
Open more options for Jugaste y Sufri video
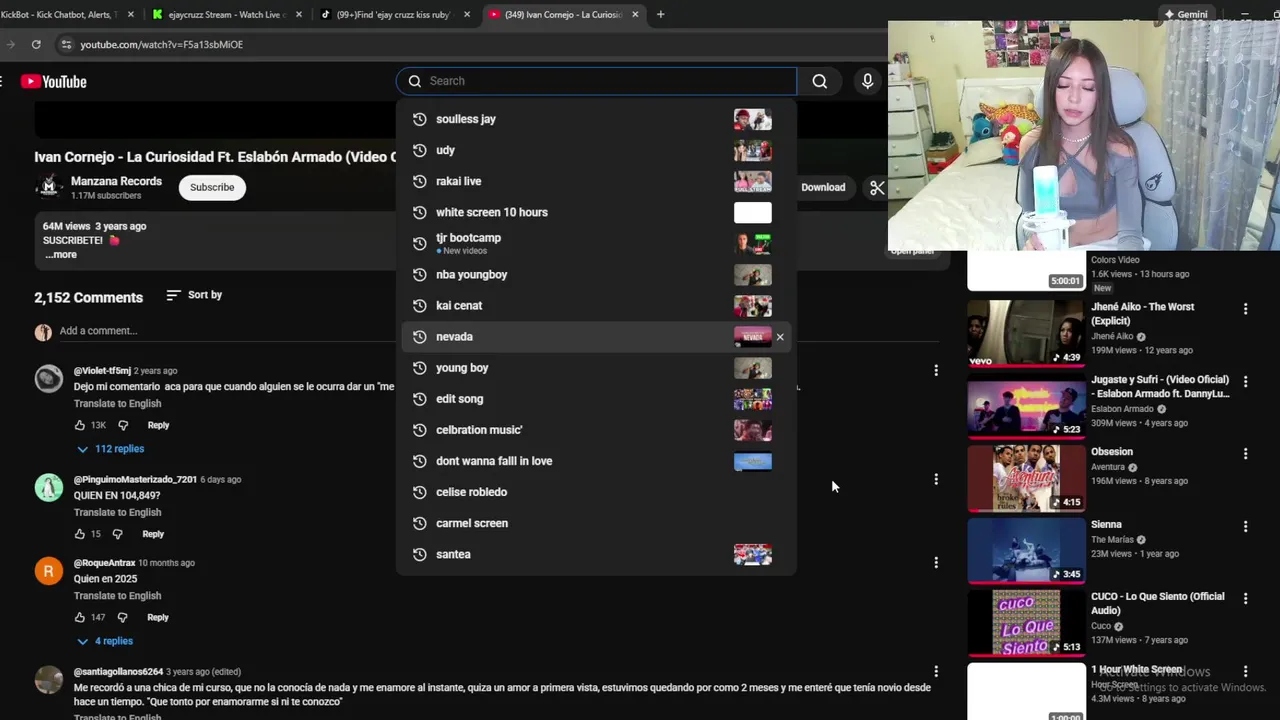tap(1245, 381)
